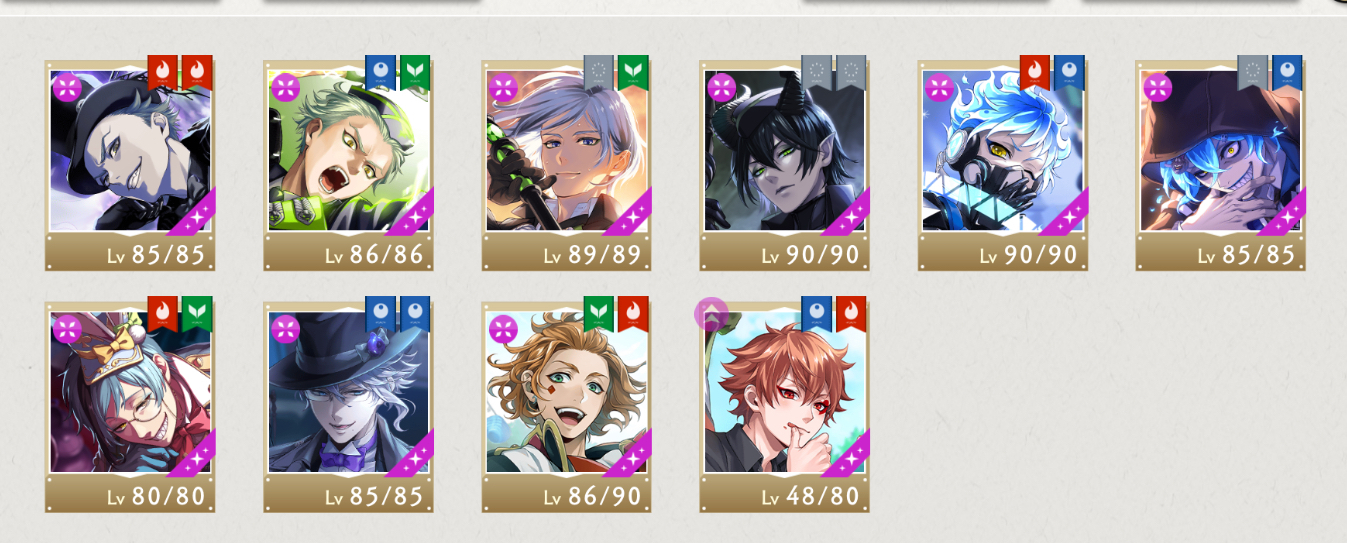Viewport: 1347px width, 543px height.
Task: Click the green flora flag on the Lv 86/86 card
Action: pos(415,72)
